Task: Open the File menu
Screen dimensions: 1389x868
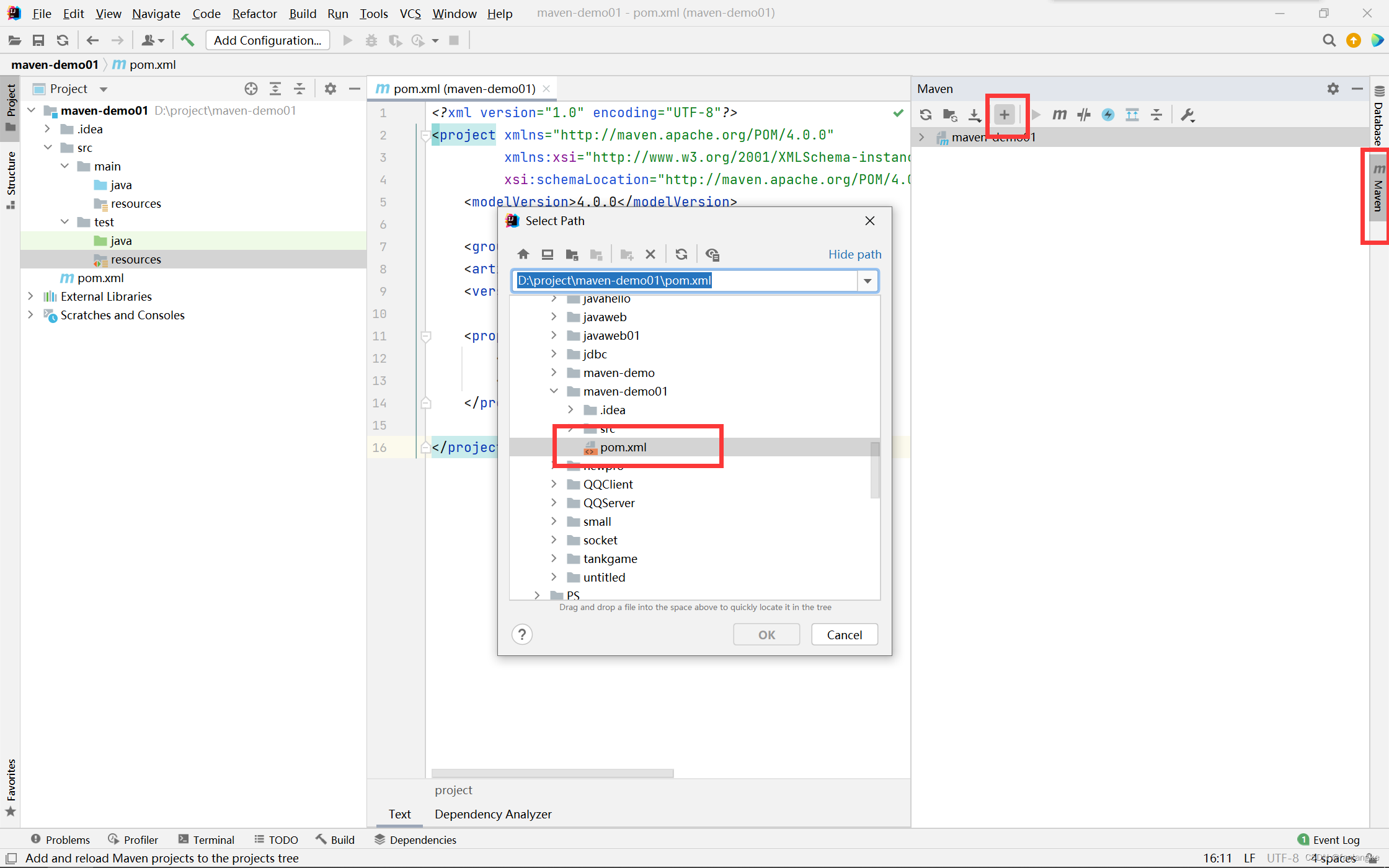Action: click(x=42, y=13)
